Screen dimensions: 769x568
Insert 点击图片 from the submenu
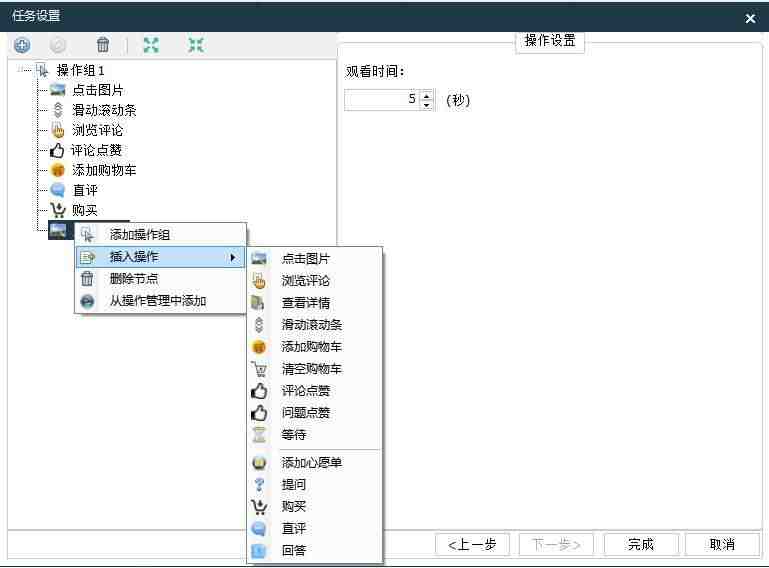pyautogui.click(x=315, y=258)
